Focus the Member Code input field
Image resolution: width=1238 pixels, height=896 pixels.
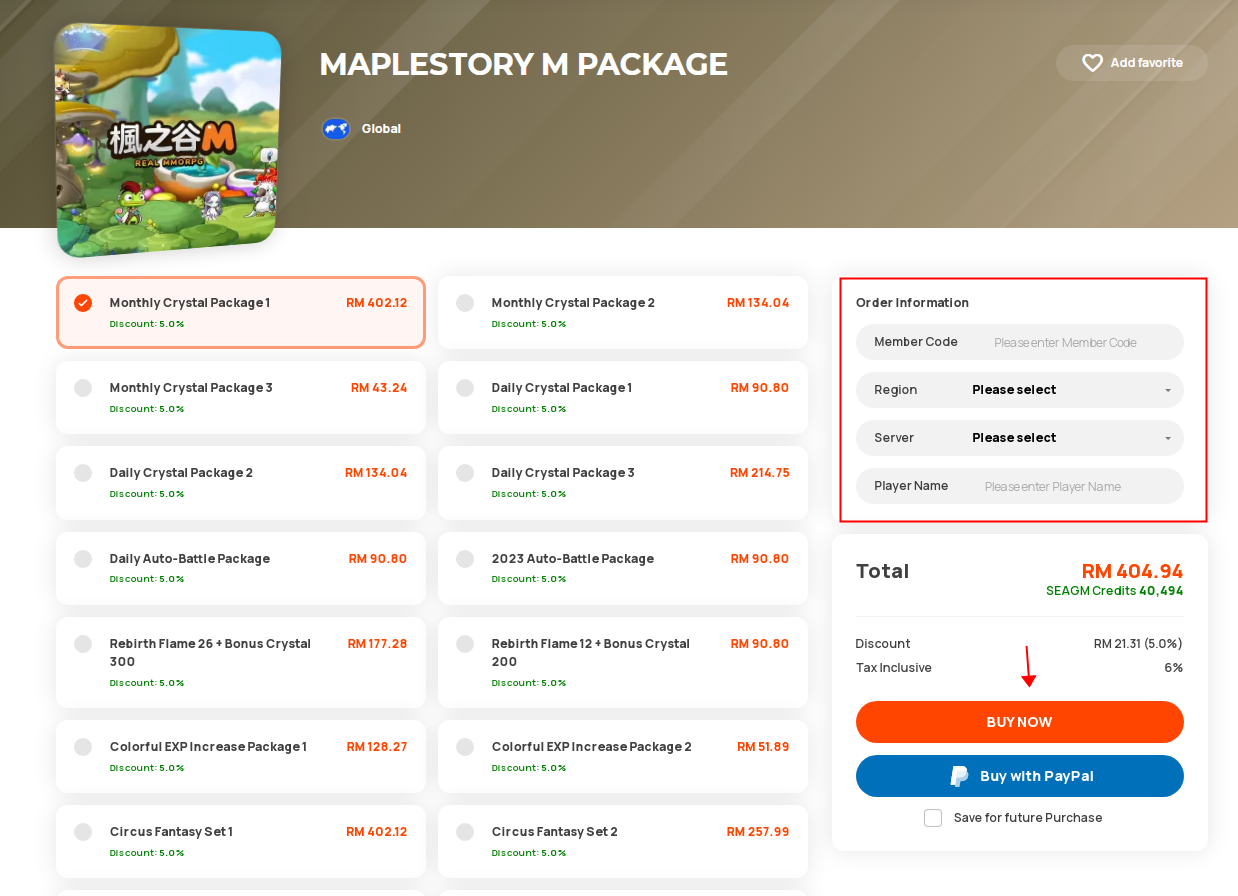coord(1020,342)
